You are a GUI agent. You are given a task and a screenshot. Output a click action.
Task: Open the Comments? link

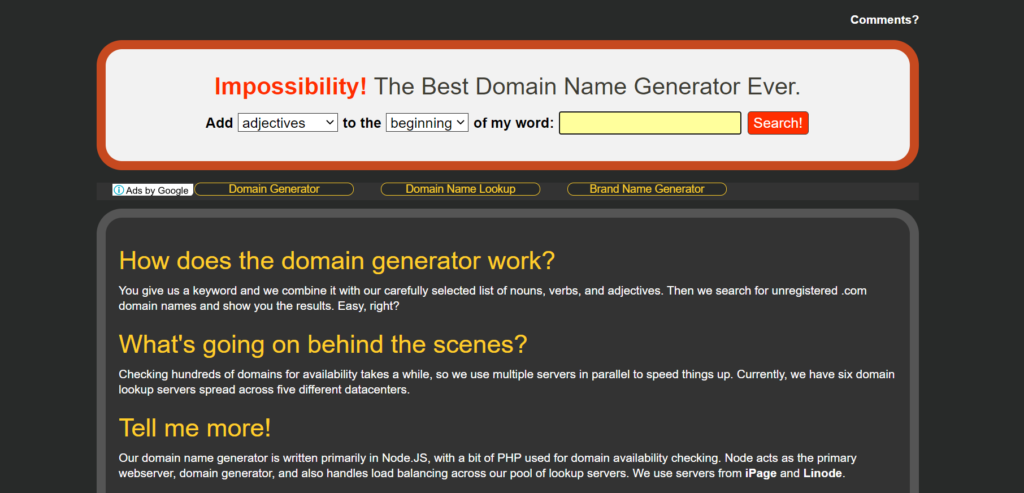point(884,19)
